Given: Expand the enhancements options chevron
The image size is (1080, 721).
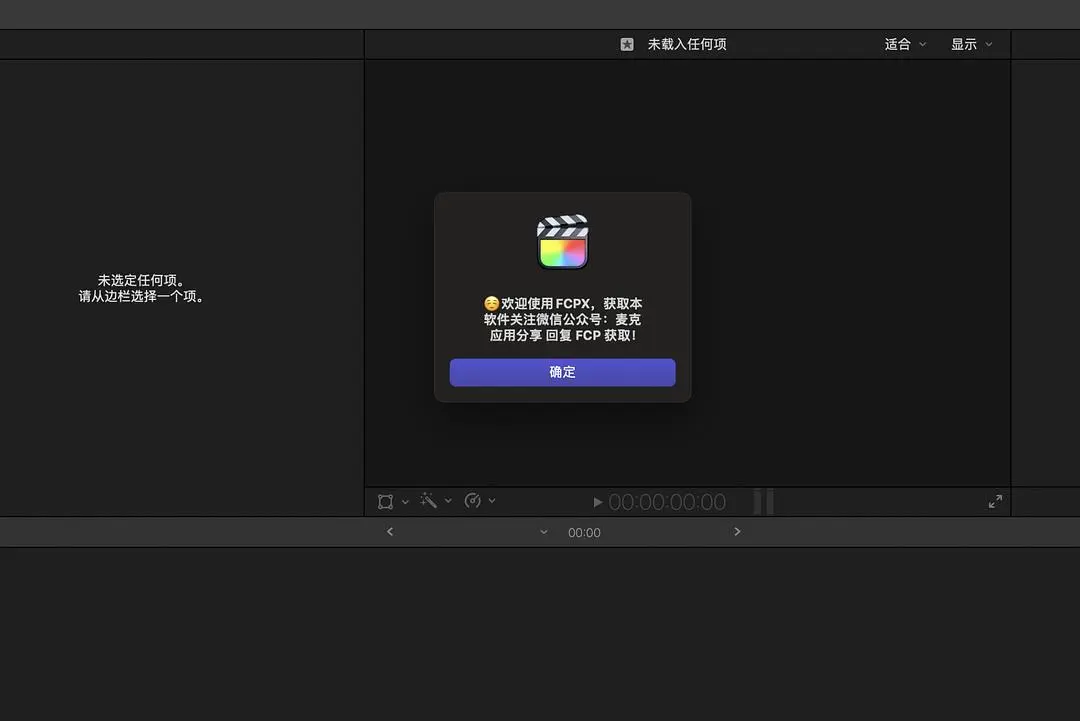Looking at the screenshot, I should pyautogui.click(x=448, y=501).
